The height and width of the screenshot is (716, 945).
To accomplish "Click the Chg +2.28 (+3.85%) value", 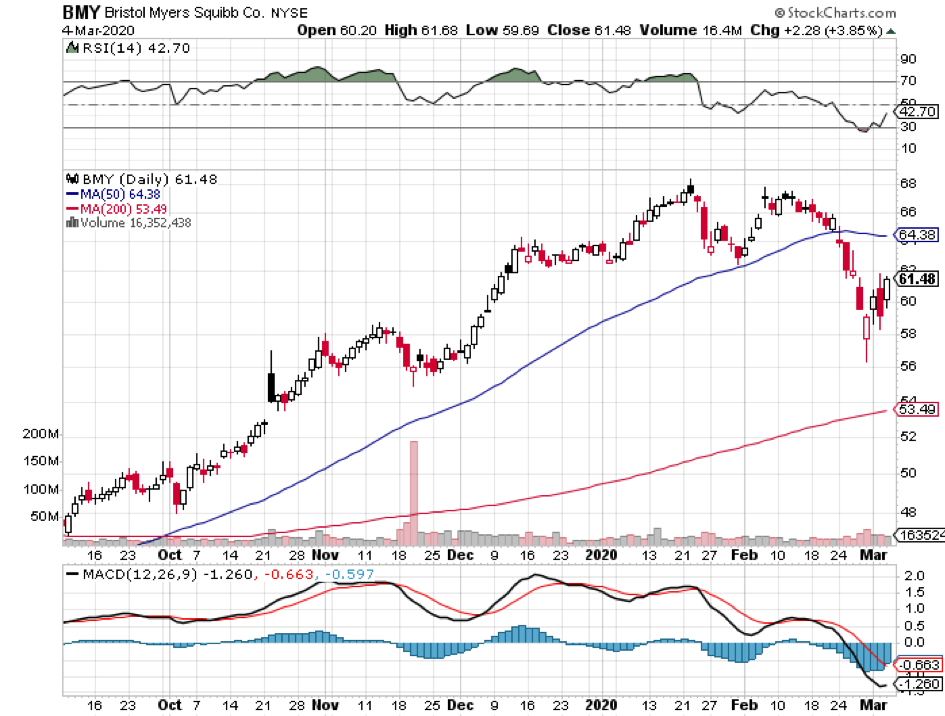I will tap(817, 30).
